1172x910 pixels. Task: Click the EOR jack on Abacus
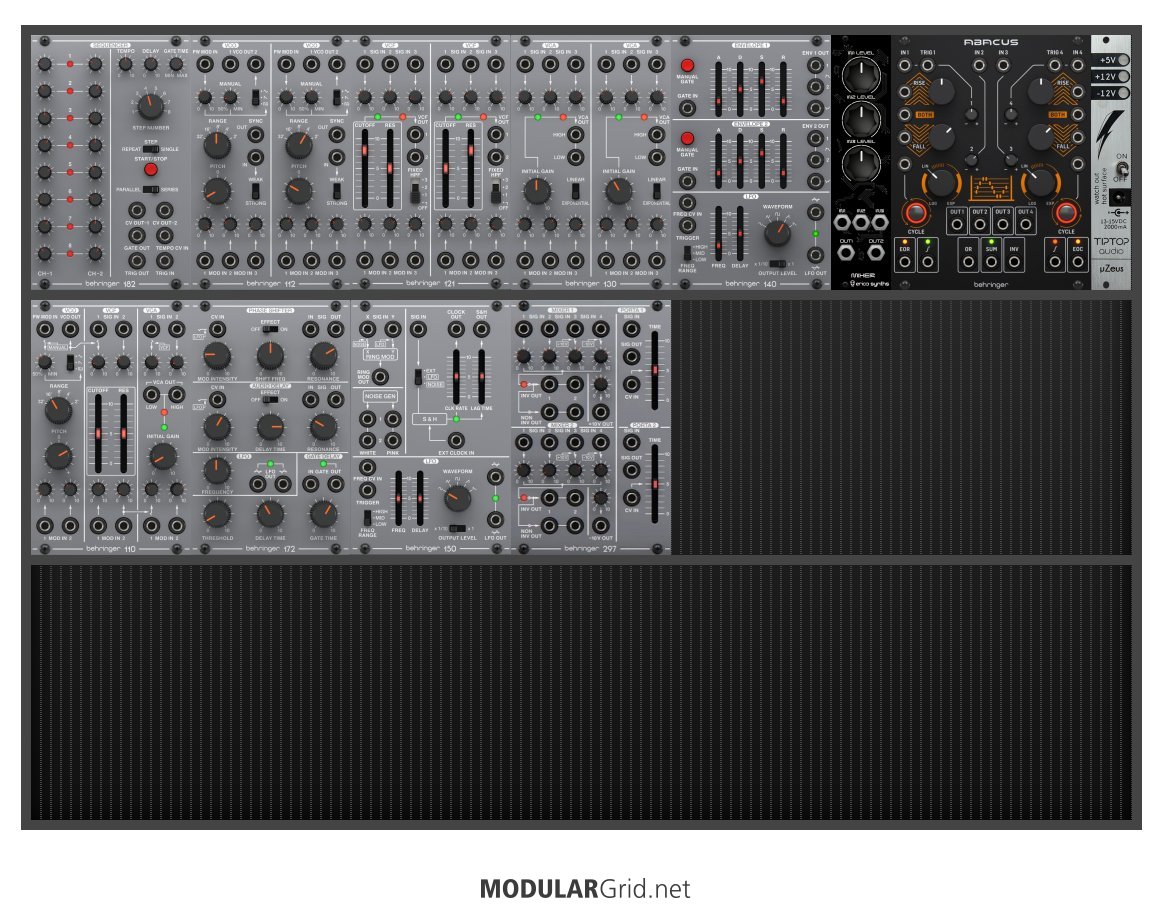(x=905, y=262)
